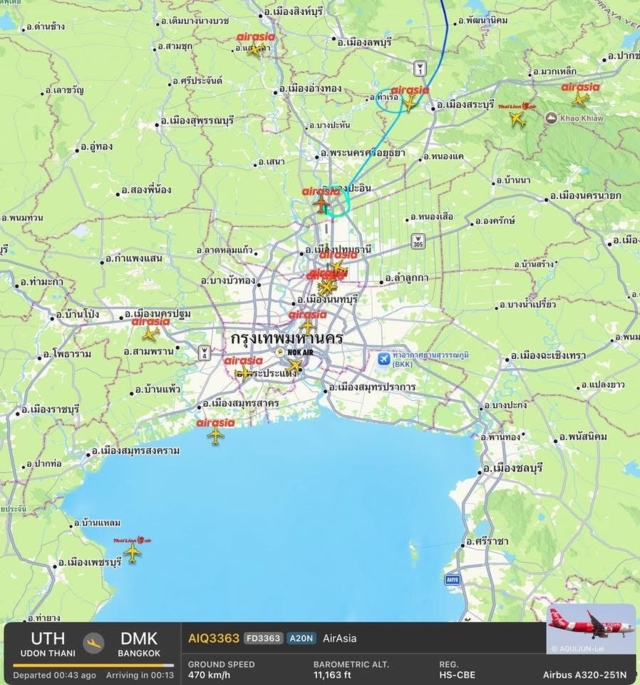
Task: Click the flight progress bar
Action: [93, 665]
